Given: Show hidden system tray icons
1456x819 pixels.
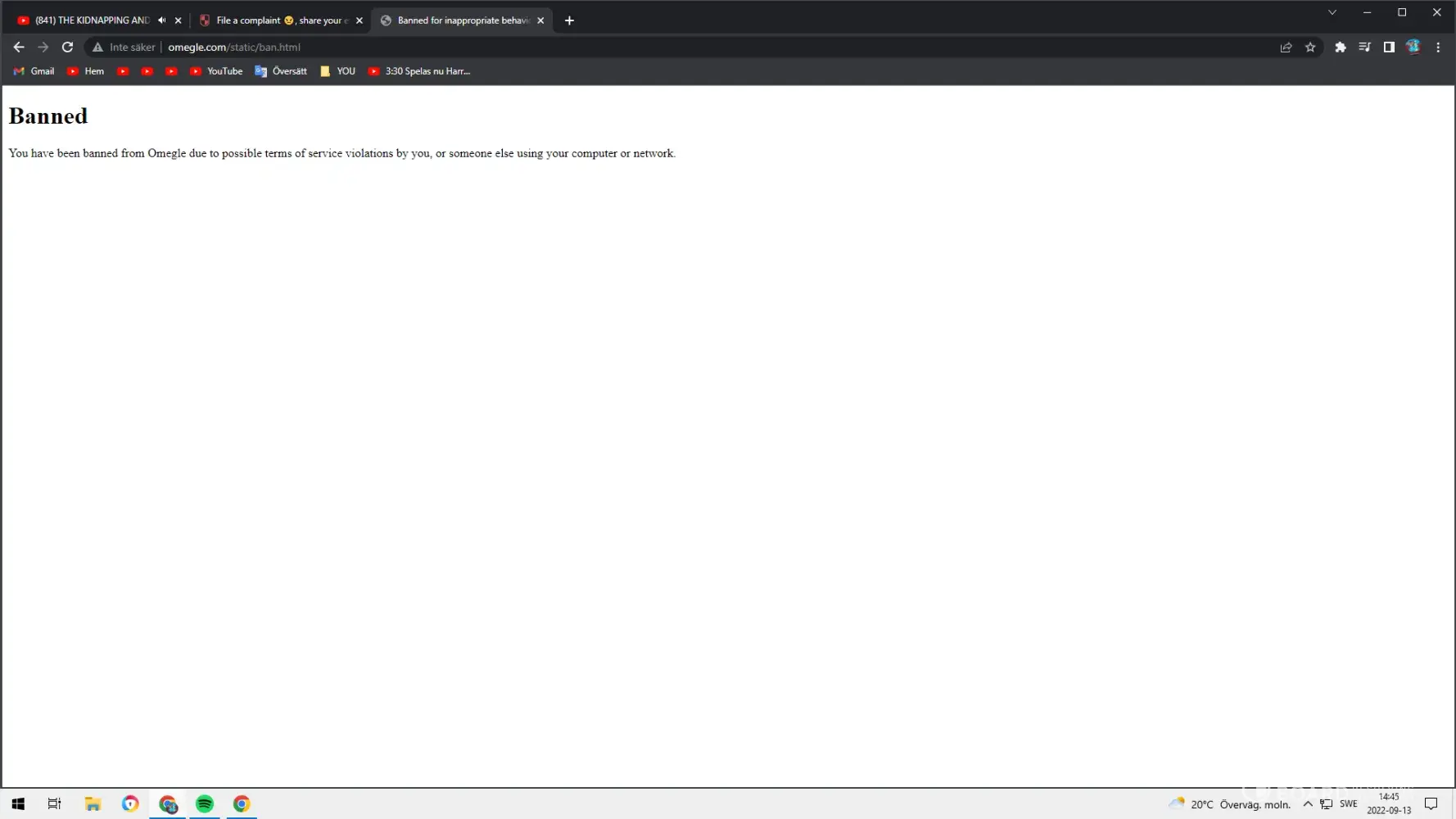Looking at the screenshot, I should (x=1308, y=804).
